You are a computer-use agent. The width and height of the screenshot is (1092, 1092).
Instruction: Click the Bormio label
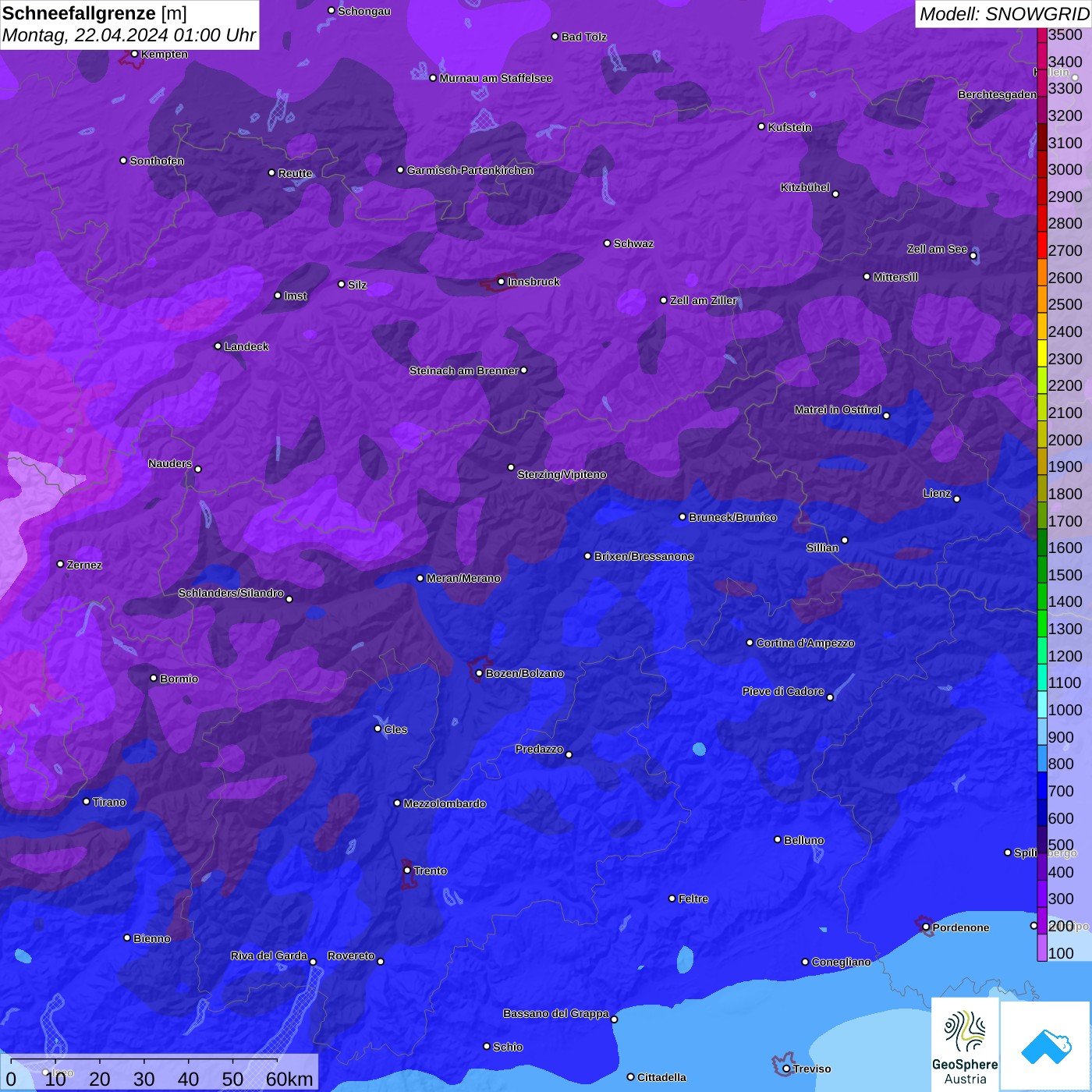click(x=179, y=679)
